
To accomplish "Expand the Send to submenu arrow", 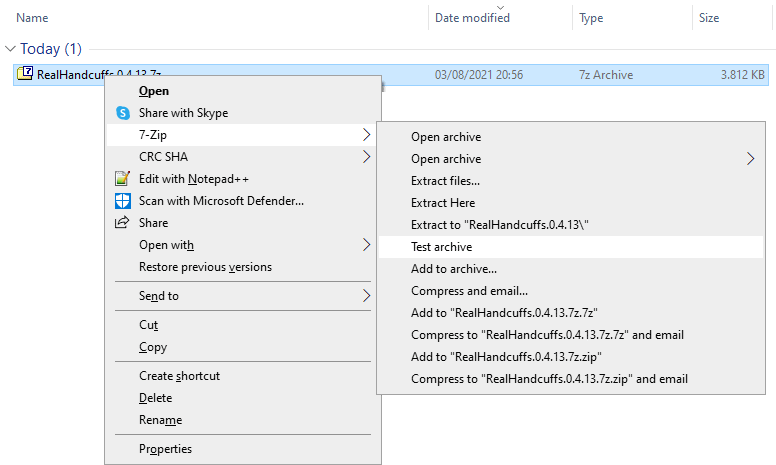I will coord(366,296).
